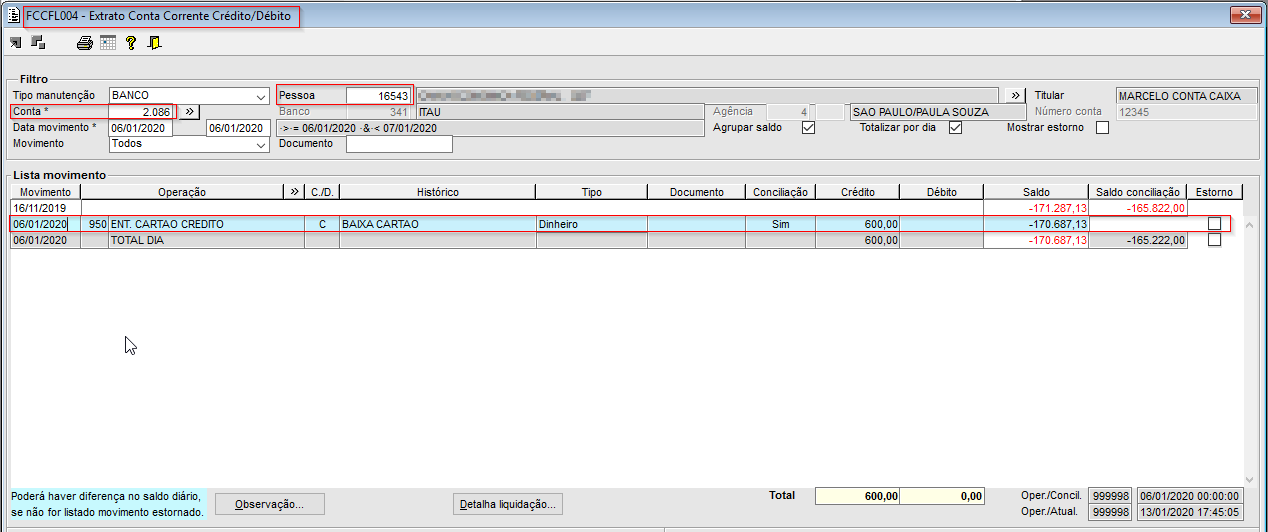Click the Conta field with 2.086

142,112
